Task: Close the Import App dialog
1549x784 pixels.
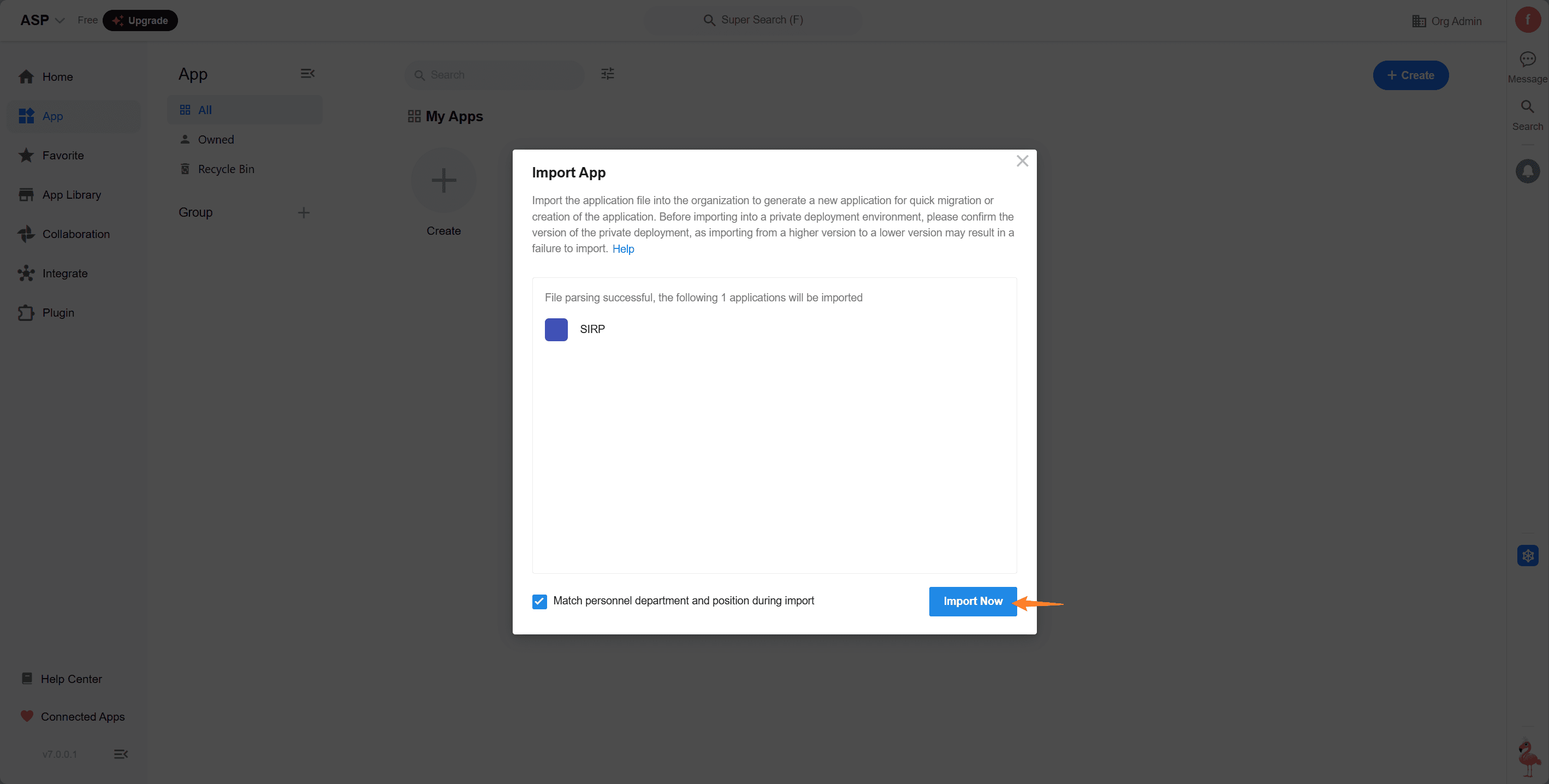Action: coord(1022,161)
